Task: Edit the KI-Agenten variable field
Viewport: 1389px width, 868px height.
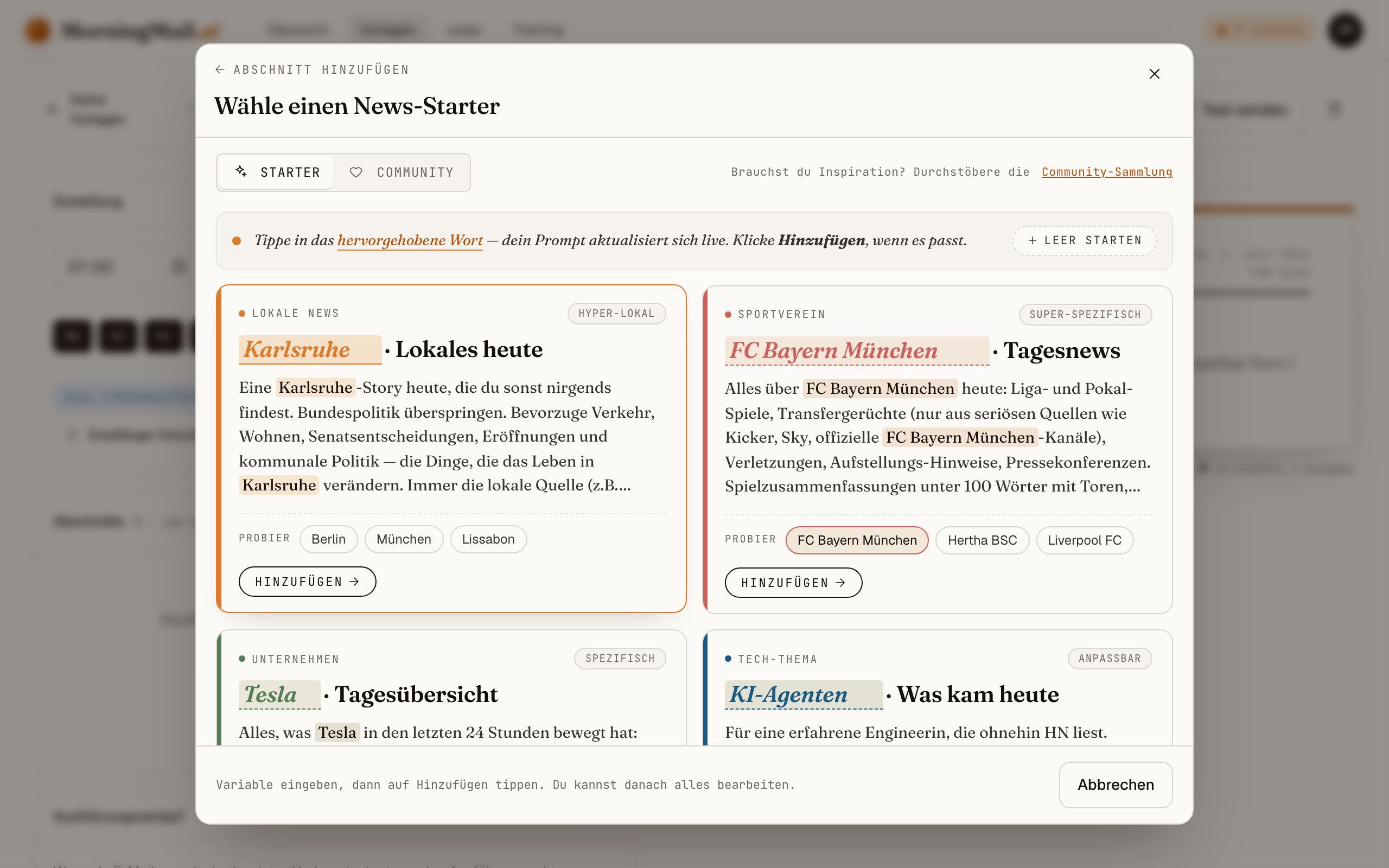Action: coord(804,694)
